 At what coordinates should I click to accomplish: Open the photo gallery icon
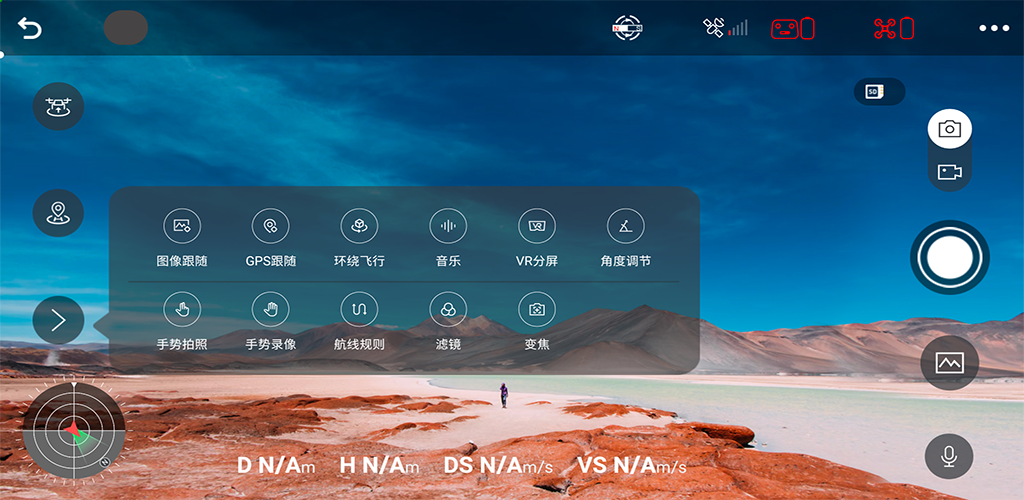(950, 363)
